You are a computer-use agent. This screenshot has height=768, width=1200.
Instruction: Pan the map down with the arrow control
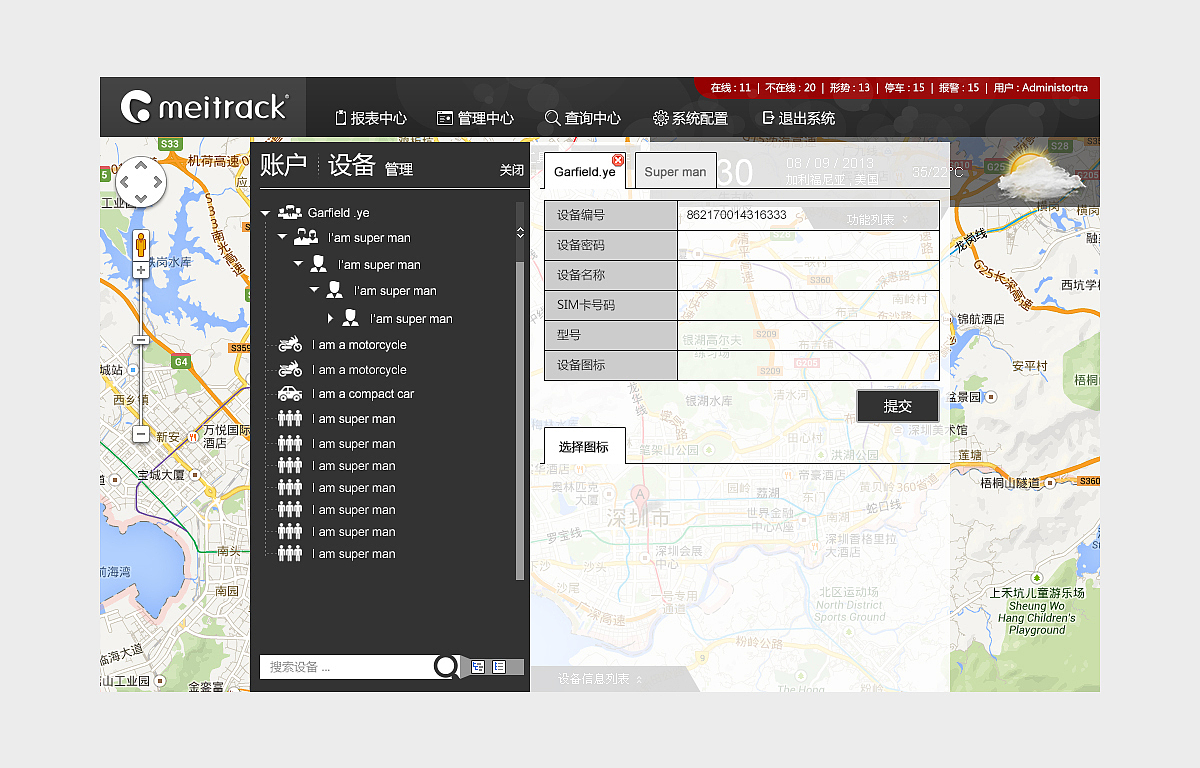(141, 199)
